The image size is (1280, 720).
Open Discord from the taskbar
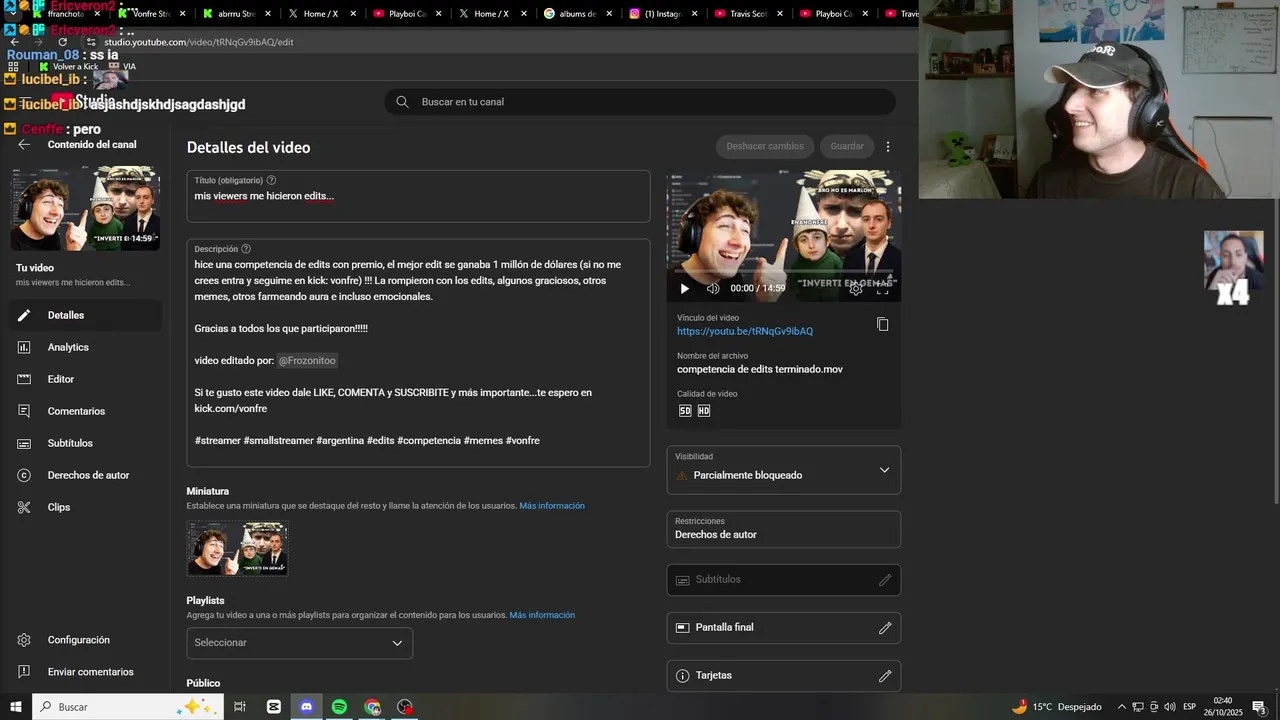[306, 707]
